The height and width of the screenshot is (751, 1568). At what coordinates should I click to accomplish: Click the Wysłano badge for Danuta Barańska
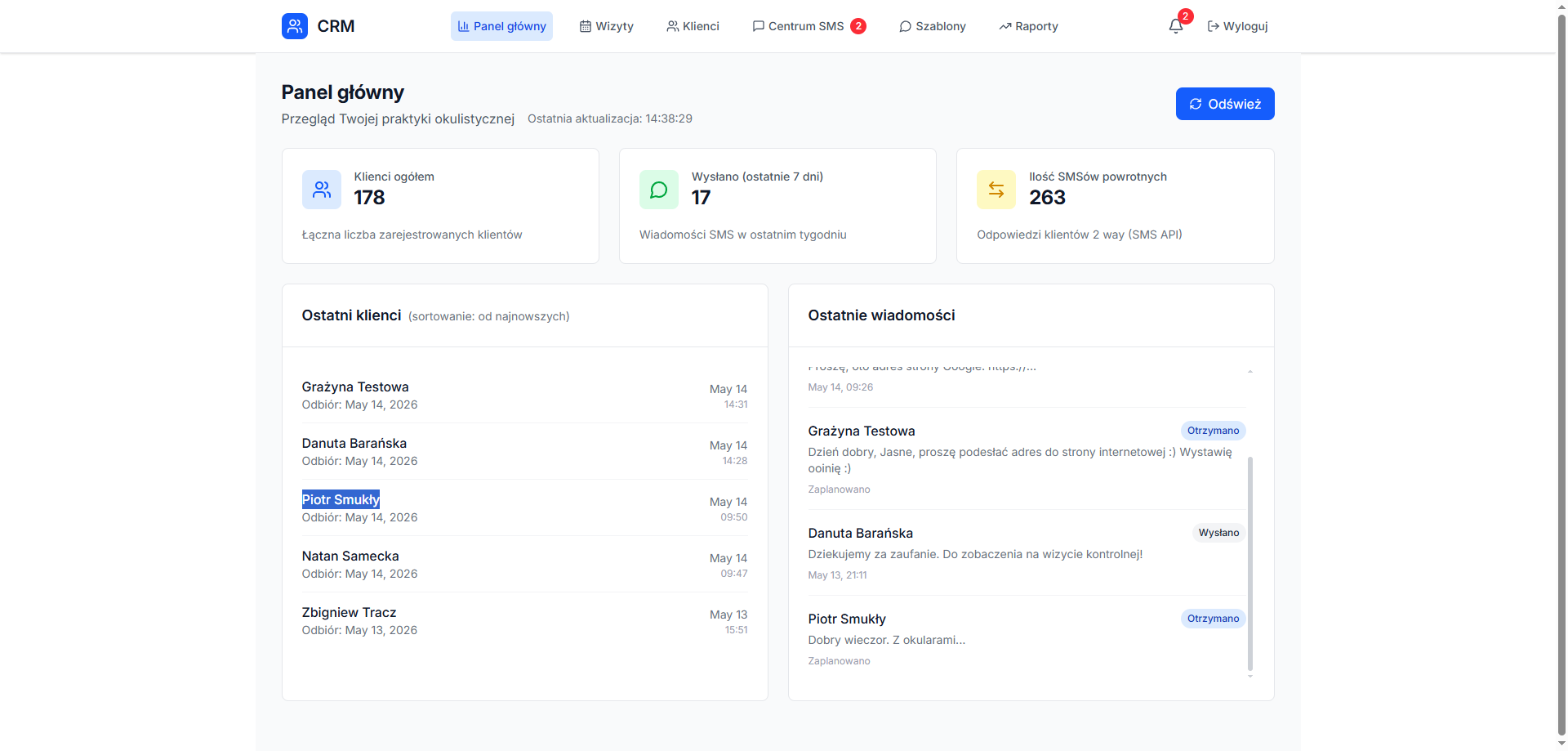pyautogui.click(x=1218, y=533)
